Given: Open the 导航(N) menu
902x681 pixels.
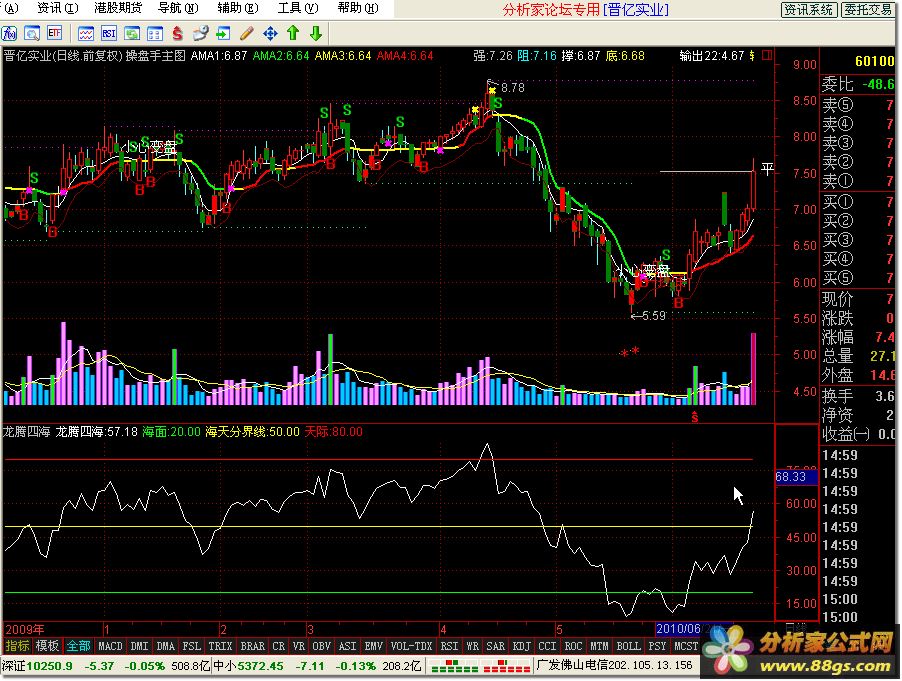Looking at the screenshot, I should click(x=178, y=8).
